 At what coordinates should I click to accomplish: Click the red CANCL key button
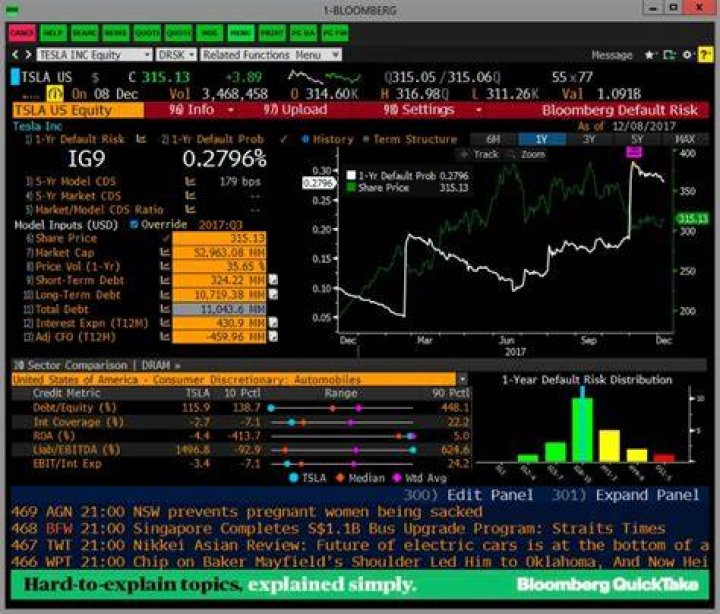pyautogui.click(x=22, y=33)
